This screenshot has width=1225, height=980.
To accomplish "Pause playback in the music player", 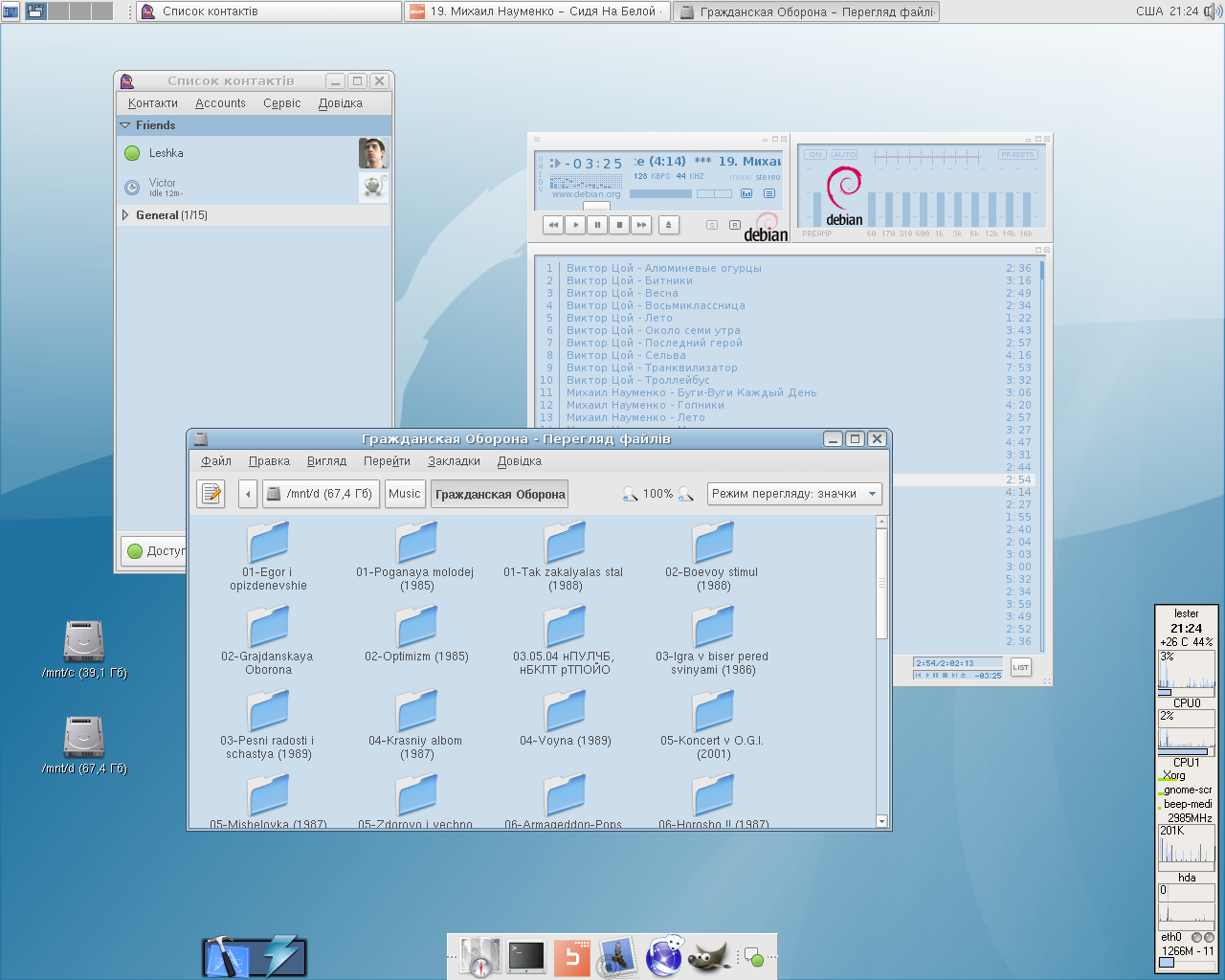I will click(x=597, y=225).
